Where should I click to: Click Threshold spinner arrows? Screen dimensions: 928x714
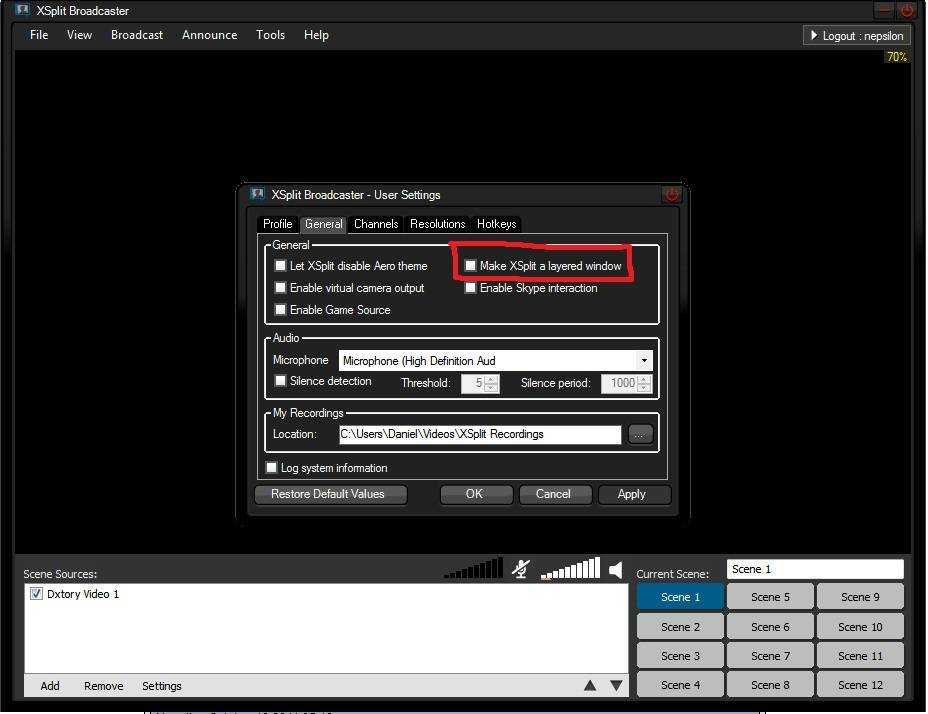(x=491, y=383)
